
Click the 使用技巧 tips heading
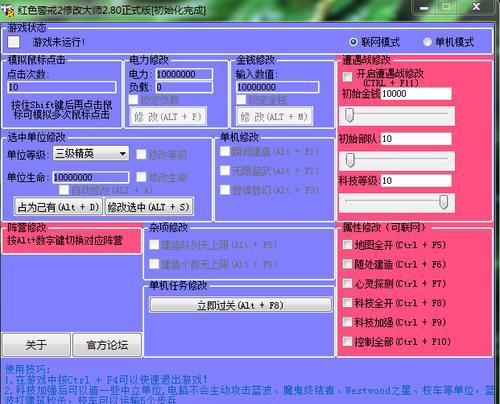coord(27,369)
